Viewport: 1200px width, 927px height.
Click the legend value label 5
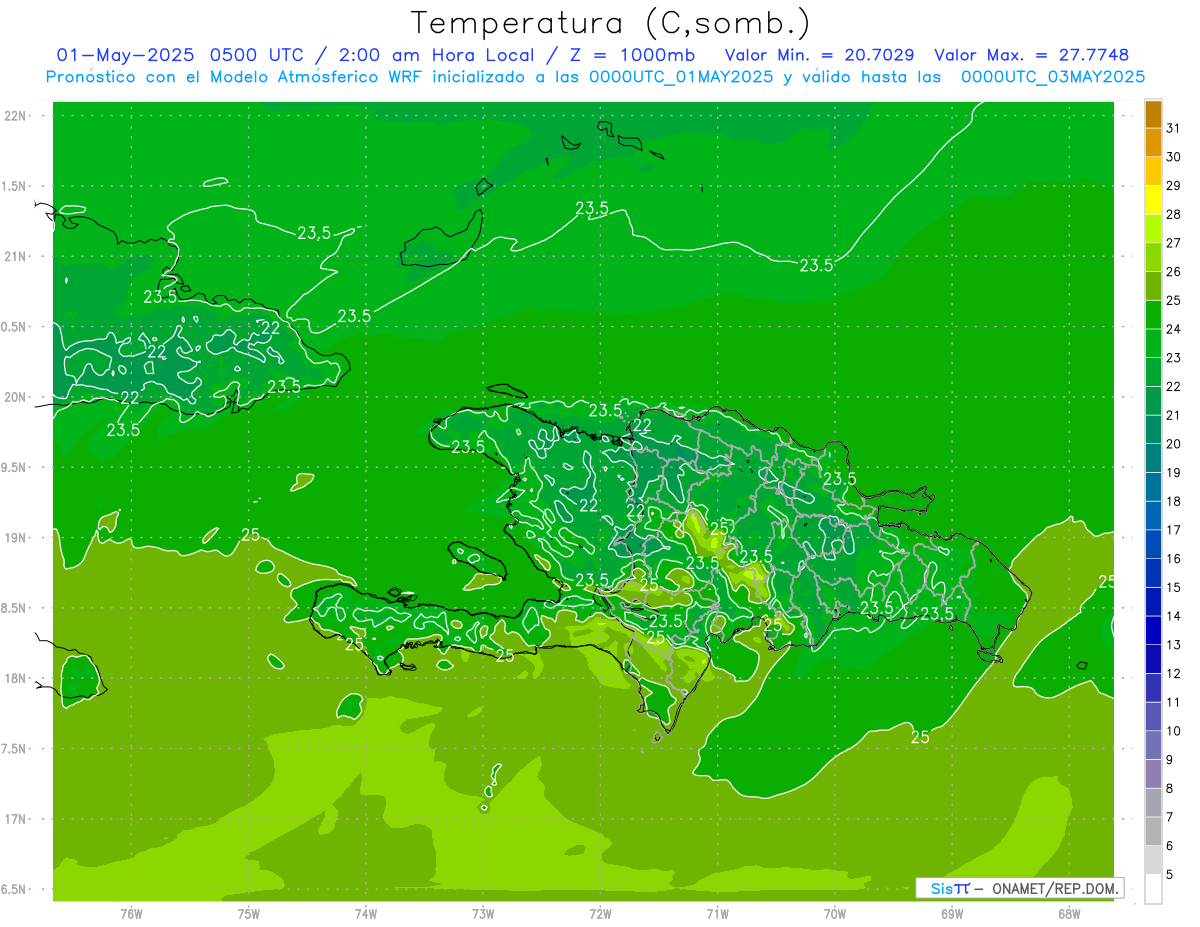[1170, 875]
